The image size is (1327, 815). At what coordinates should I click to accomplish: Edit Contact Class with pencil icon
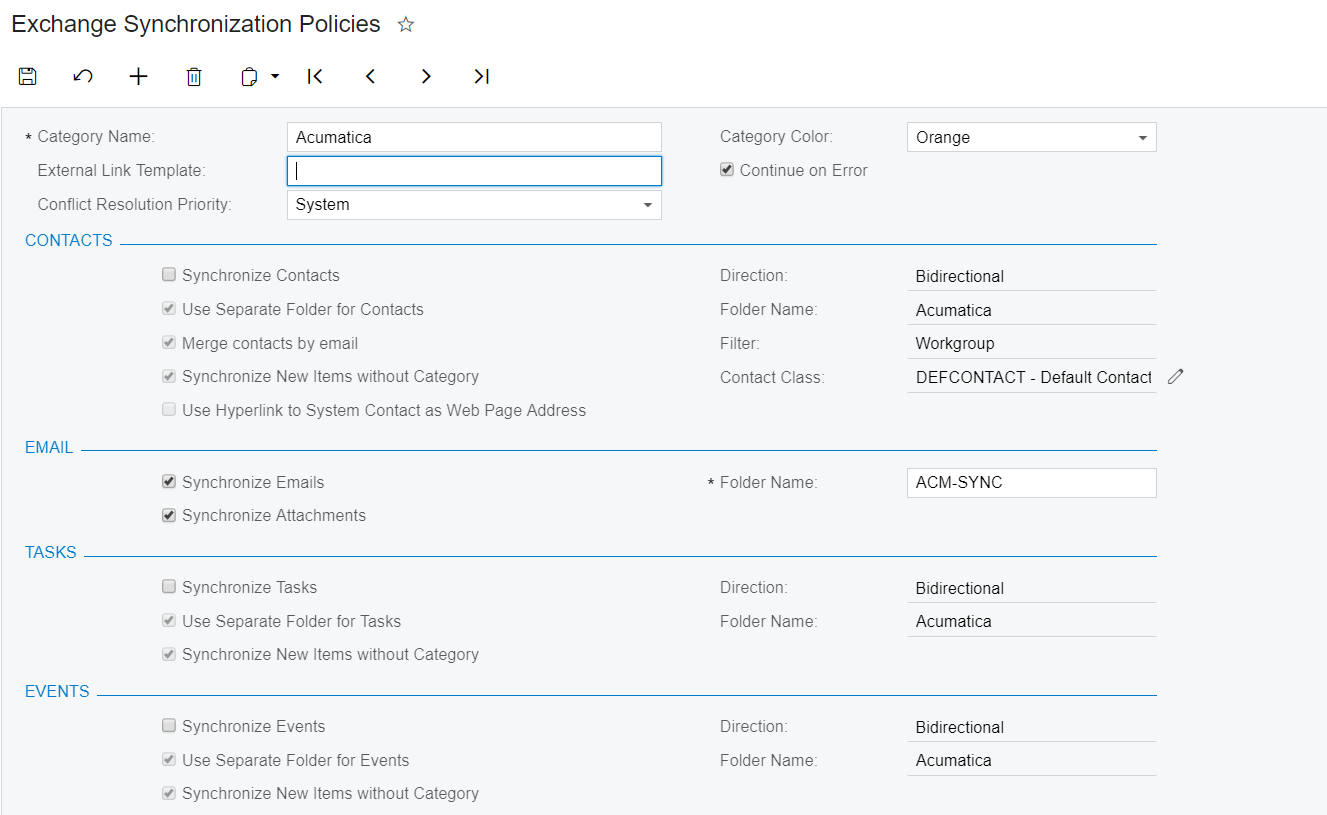(1176, 377)
